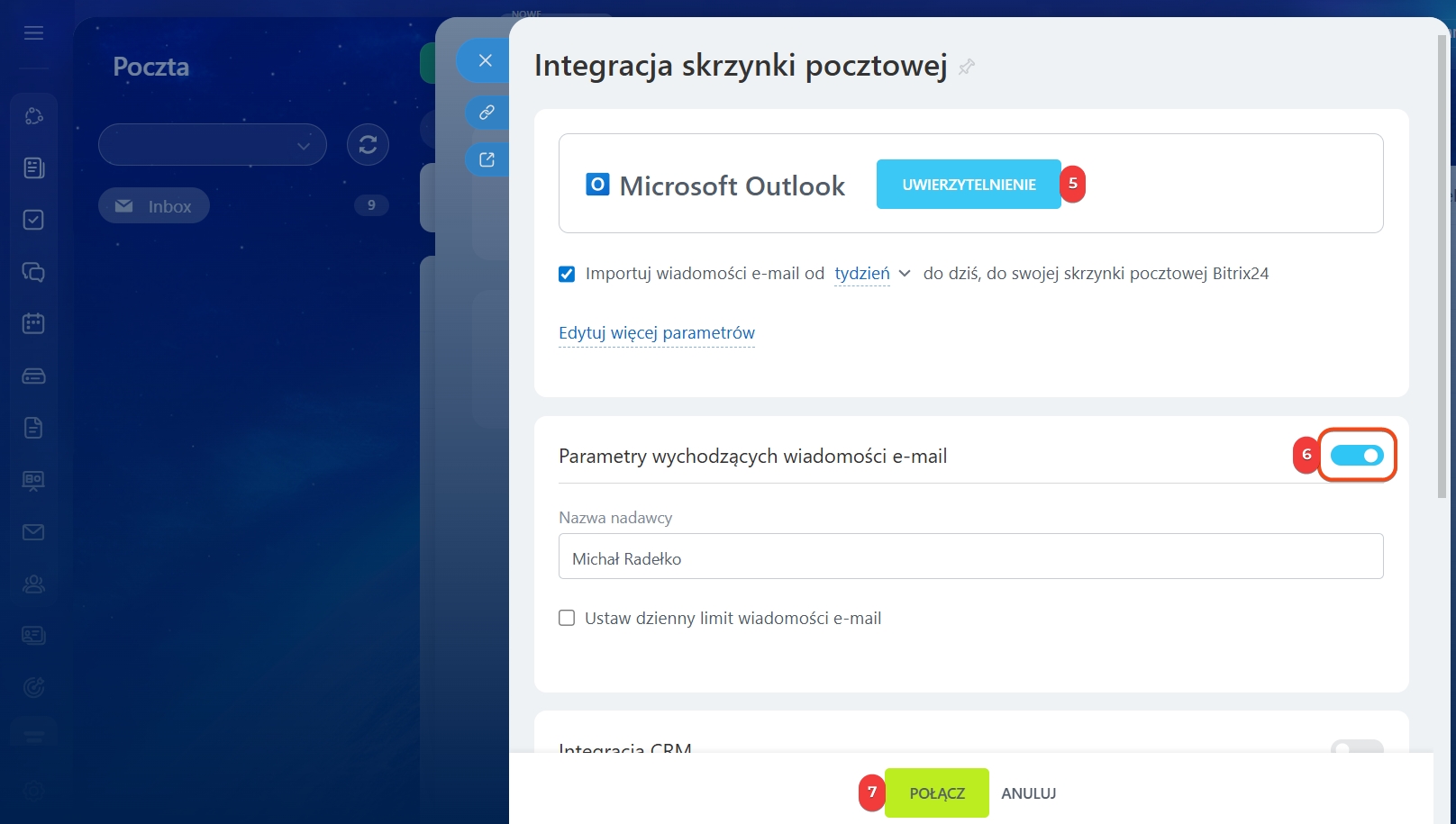Disable outgoing e-mail parameters toggle
Screen dimensions: 1456x824
pyautogui.click(x=1357, y=456)
